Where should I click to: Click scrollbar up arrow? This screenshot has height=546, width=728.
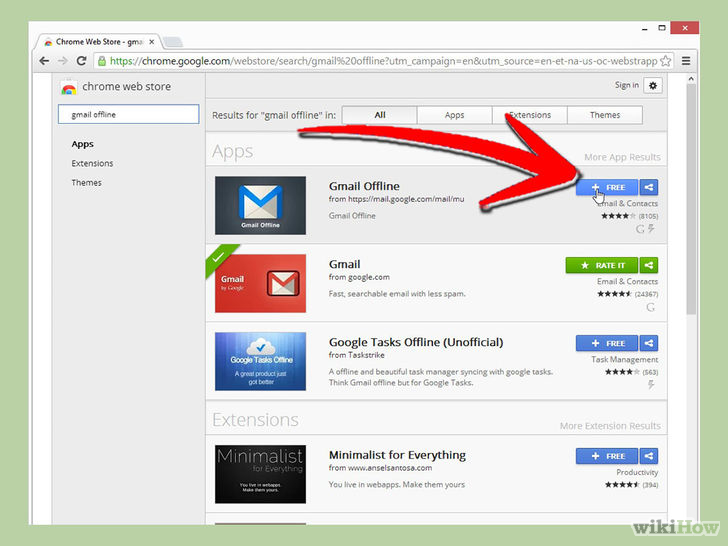(691, 79)
